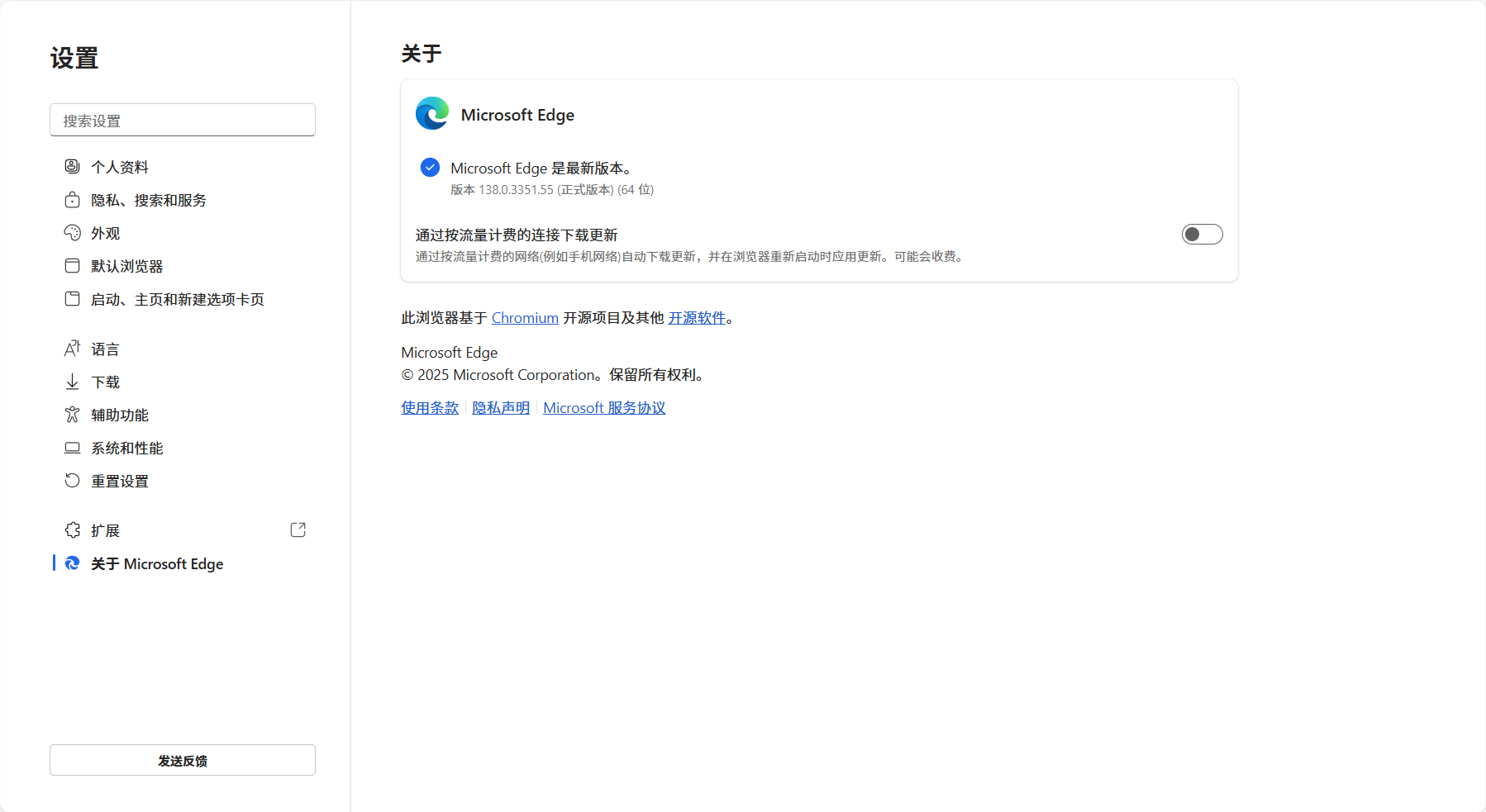
Task: Open the 使用条款 link
Action: tap(430, 408)
